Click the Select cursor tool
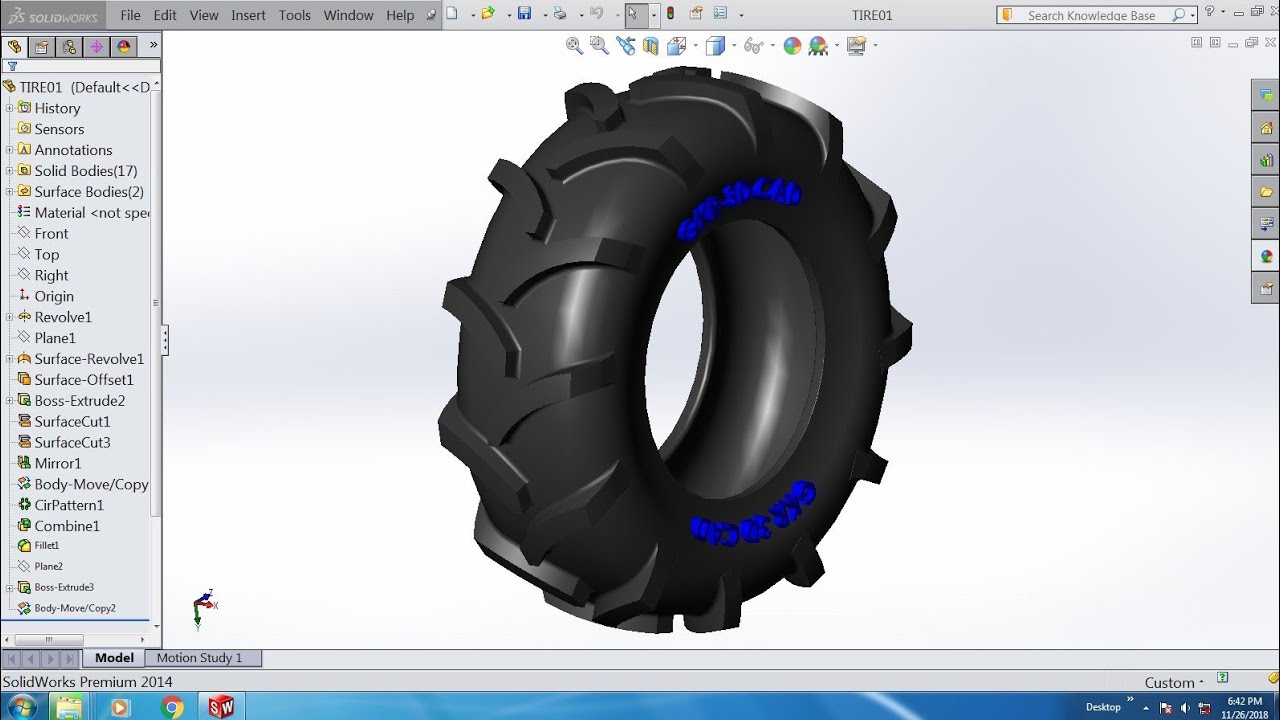Screen dimensions: 1280x720 [634, 14]
